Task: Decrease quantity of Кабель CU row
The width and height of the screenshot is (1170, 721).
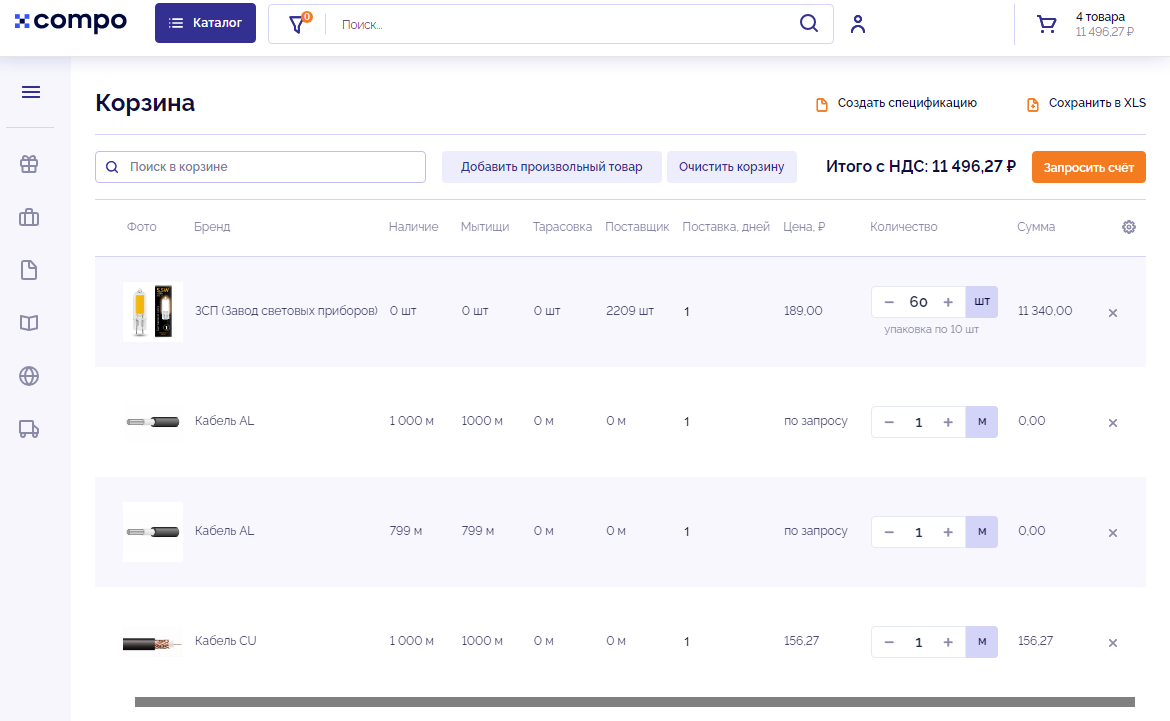Action: (889, 643)
